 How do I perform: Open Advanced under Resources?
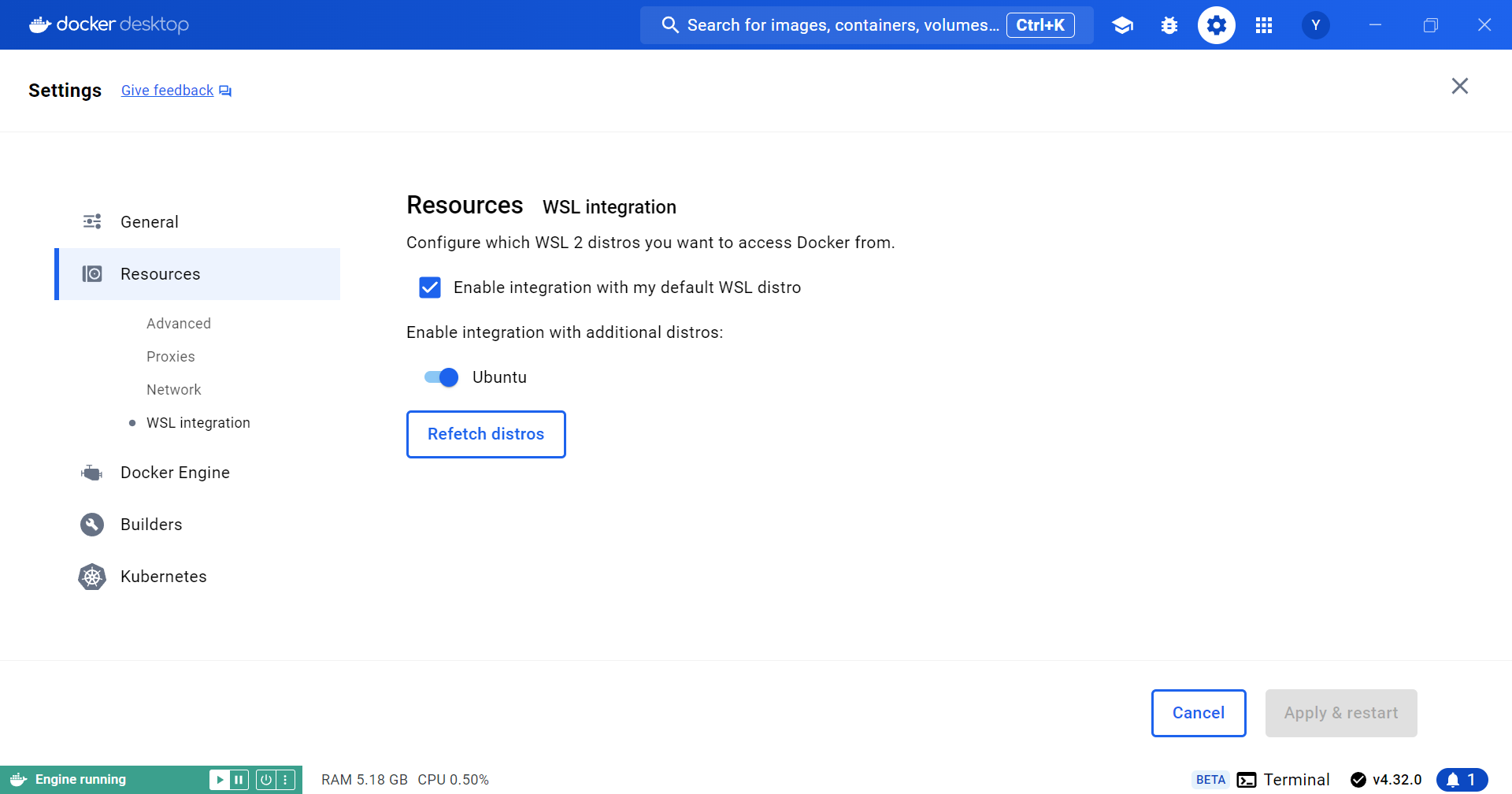coord(179,324)
